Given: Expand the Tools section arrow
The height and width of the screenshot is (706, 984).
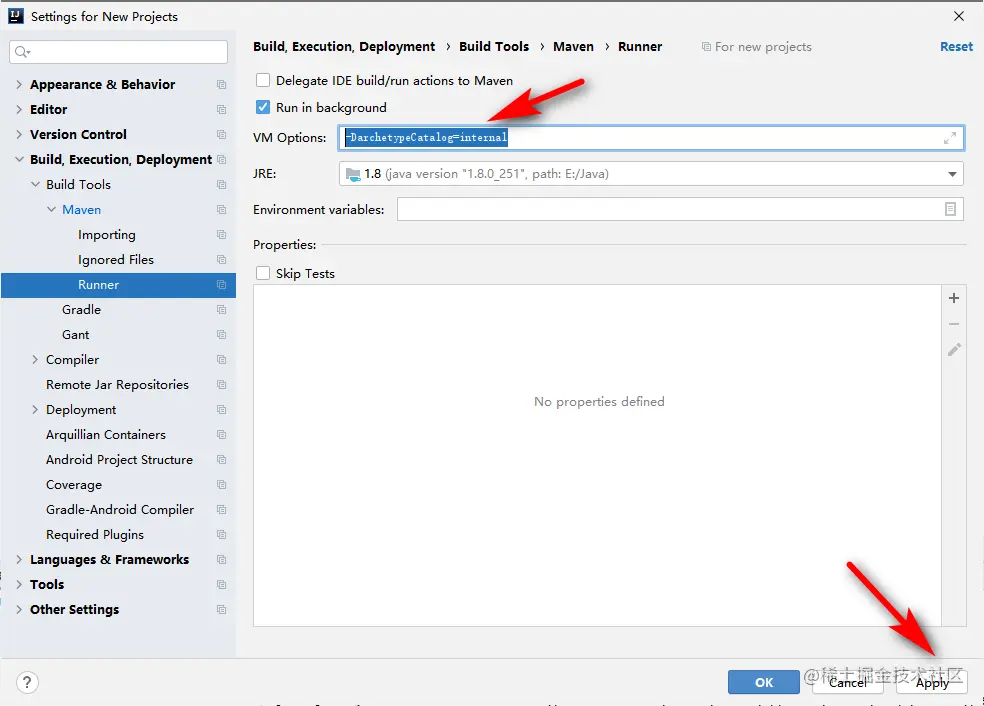Looking at the screenshot, I should [x=19, y=584].
